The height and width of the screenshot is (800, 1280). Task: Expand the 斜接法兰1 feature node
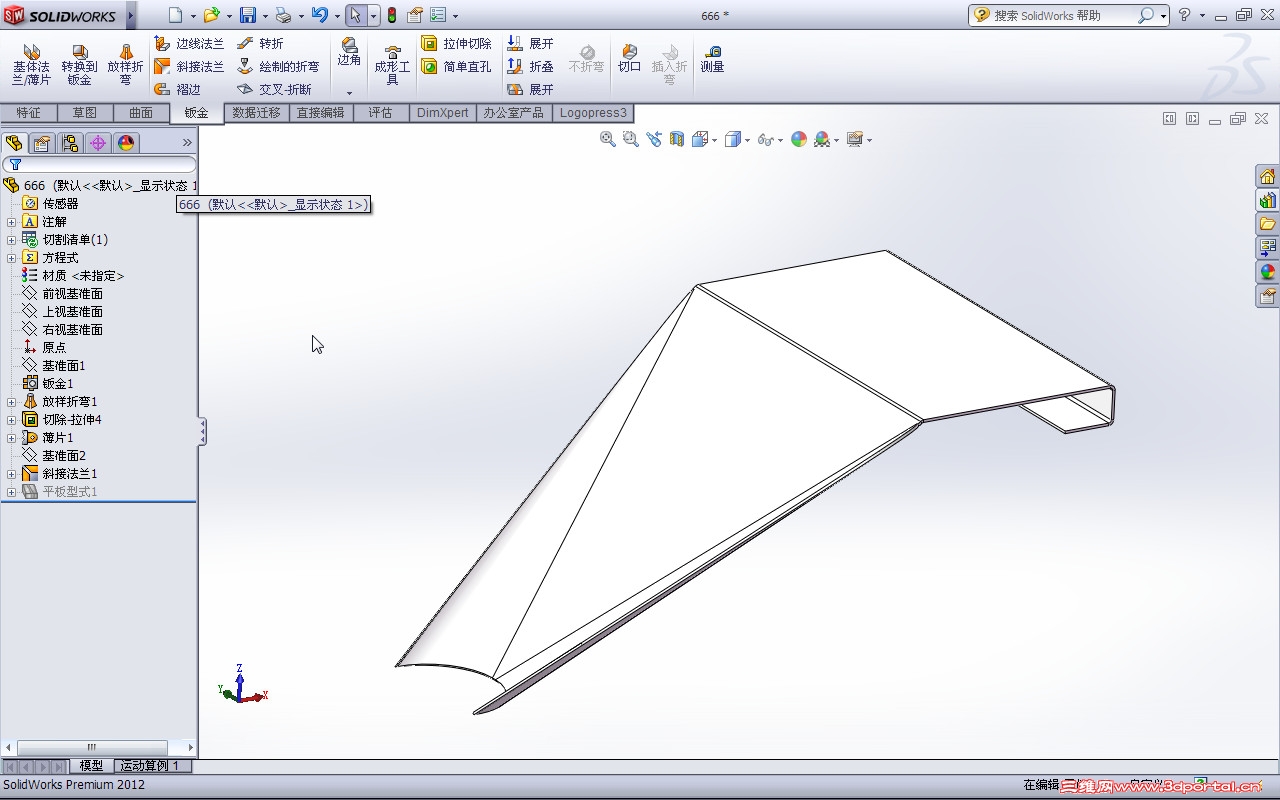11,474
